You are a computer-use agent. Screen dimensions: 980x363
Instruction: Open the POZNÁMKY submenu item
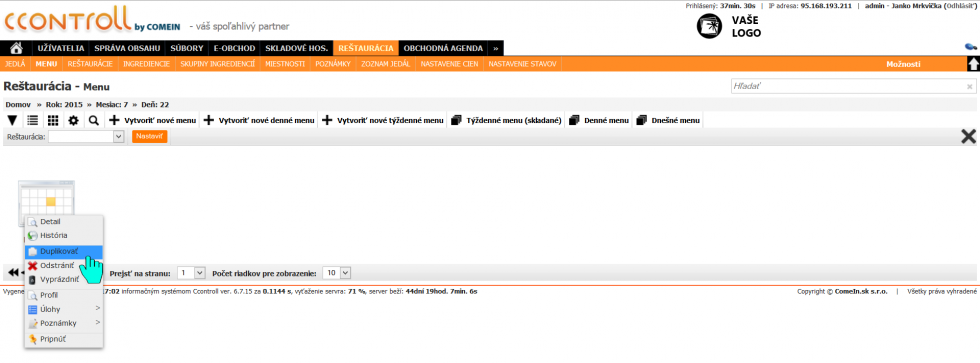[334, 64]
